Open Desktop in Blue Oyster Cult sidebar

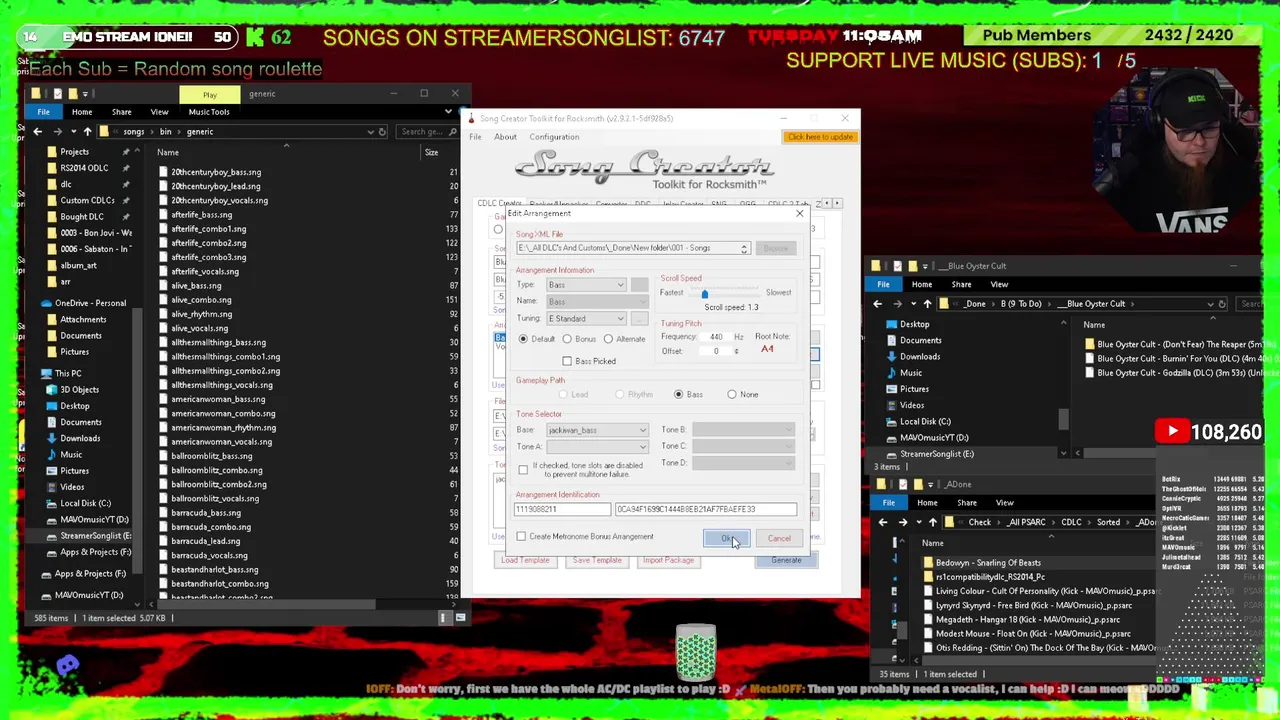coord(914,324)
